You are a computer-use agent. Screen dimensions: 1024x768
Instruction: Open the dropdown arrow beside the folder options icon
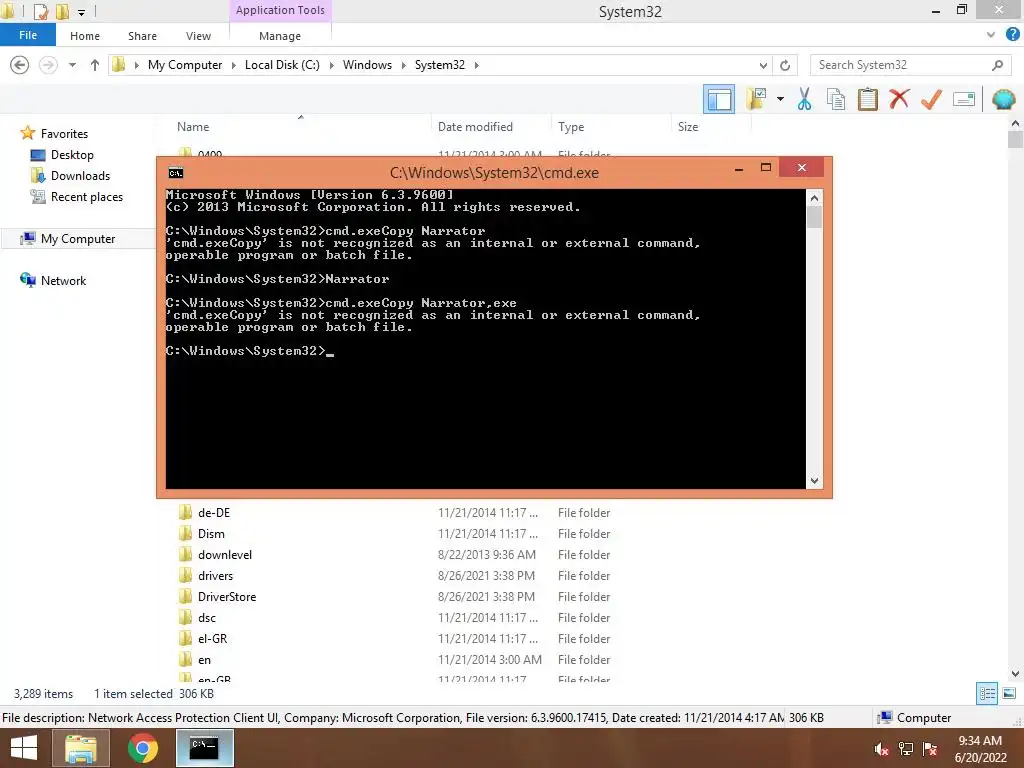[780, 99]
